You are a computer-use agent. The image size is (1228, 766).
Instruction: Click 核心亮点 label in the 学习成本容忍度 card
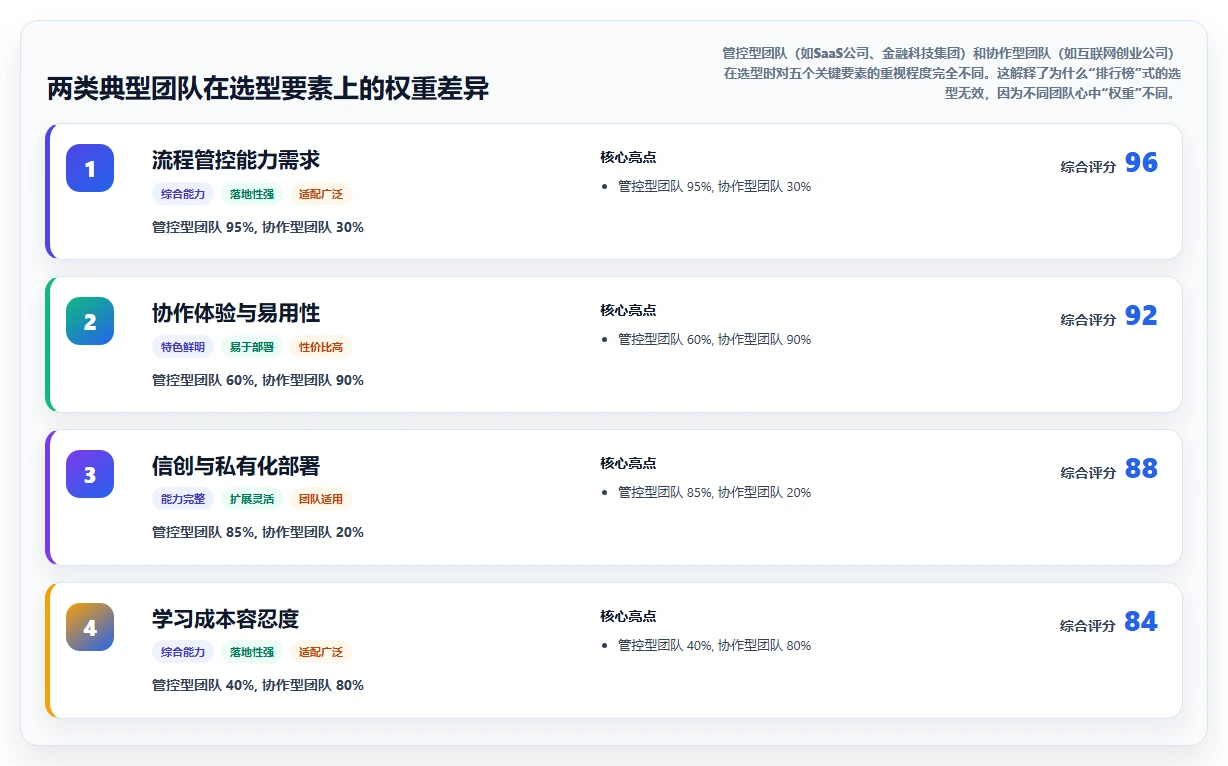628,616
